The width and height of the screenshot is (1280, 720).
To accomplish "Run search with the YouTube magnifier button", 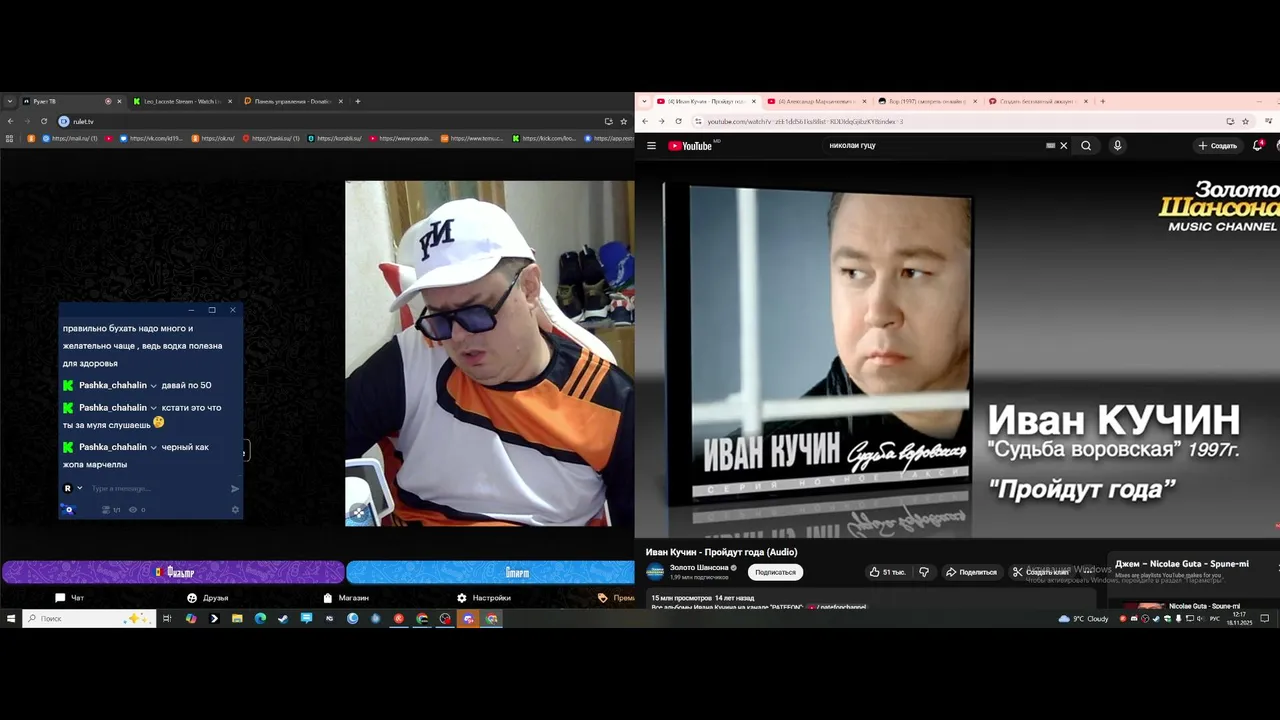I will point(1086,146).
